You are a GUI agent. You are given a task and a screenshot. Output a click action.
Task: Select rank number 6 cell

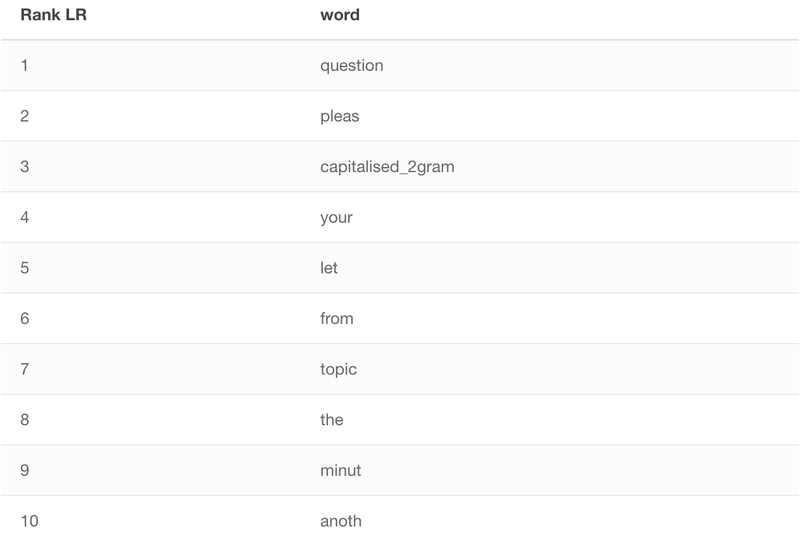24,318
